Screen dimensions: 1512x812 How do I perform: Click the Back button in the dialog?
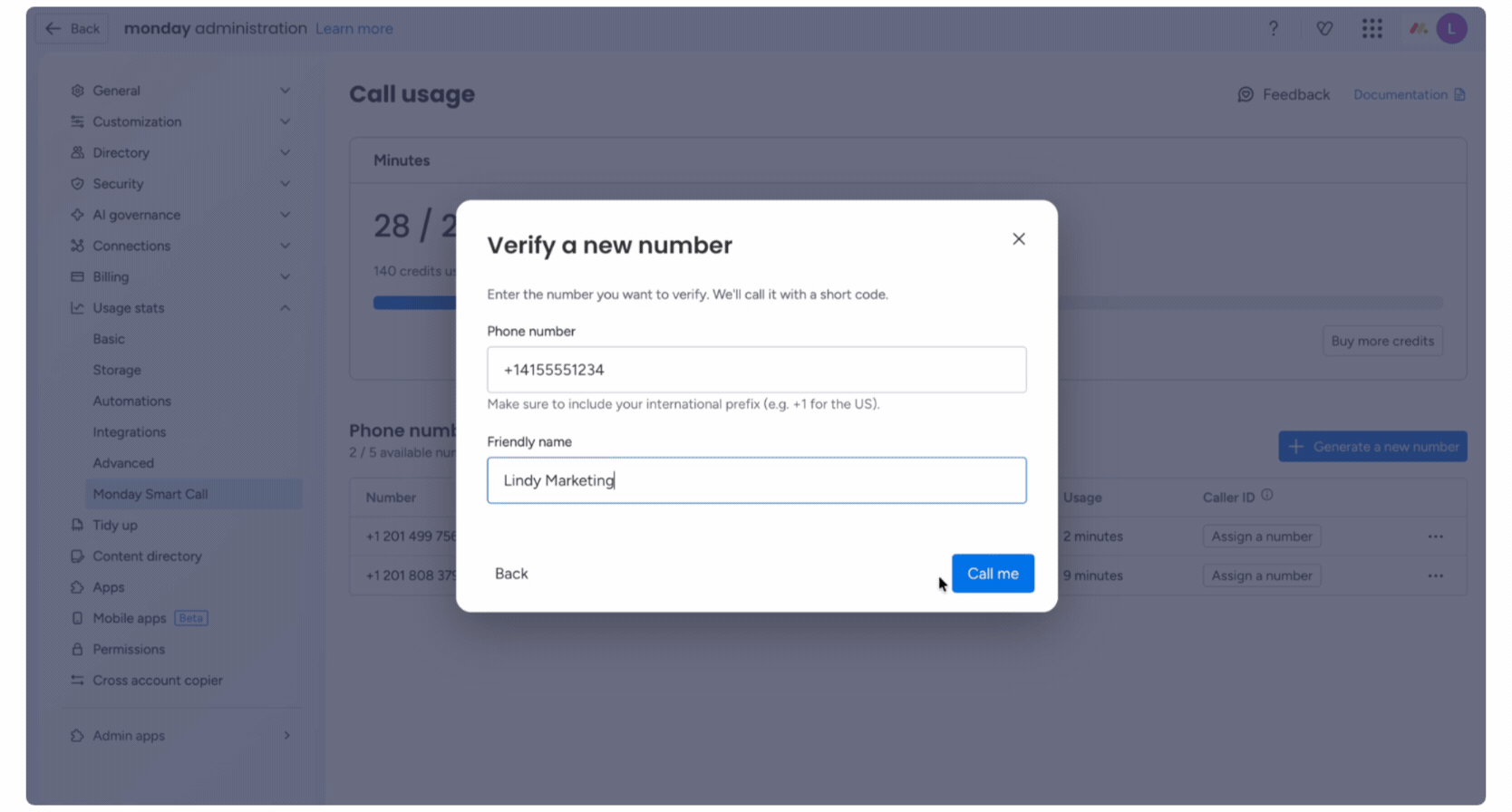511,574
